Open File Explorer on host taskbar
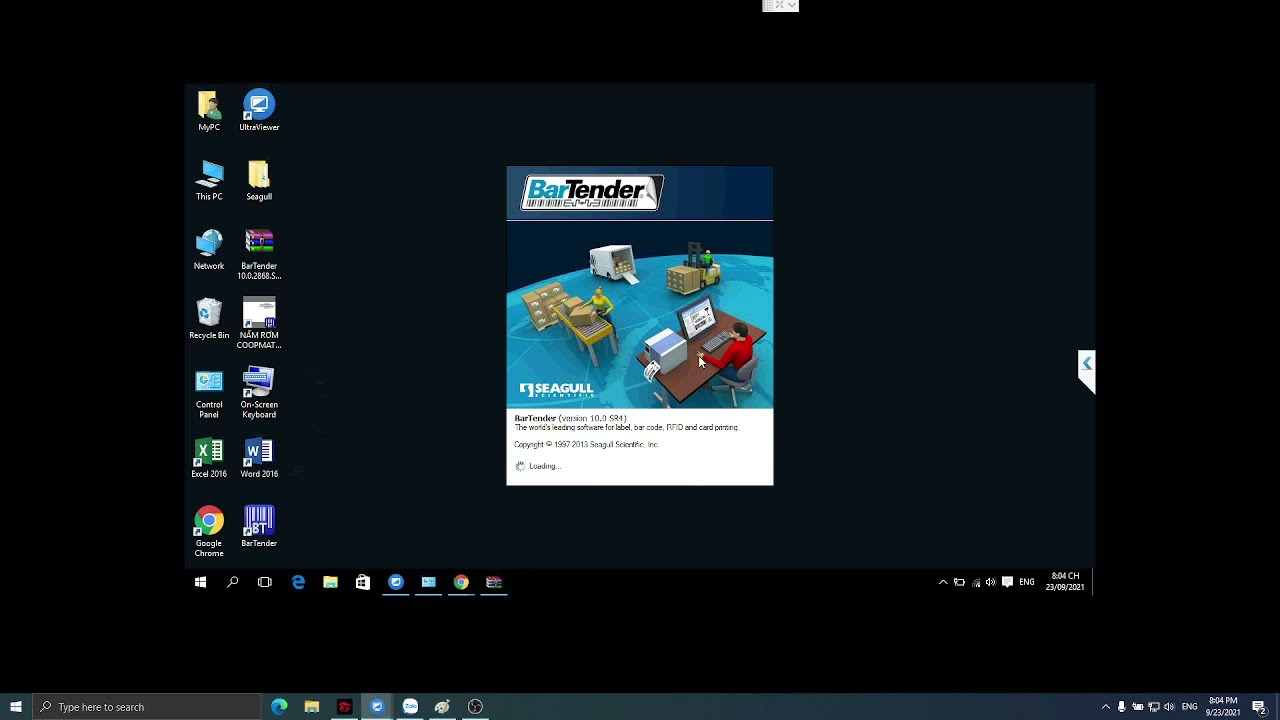 (x=312, y=707)
